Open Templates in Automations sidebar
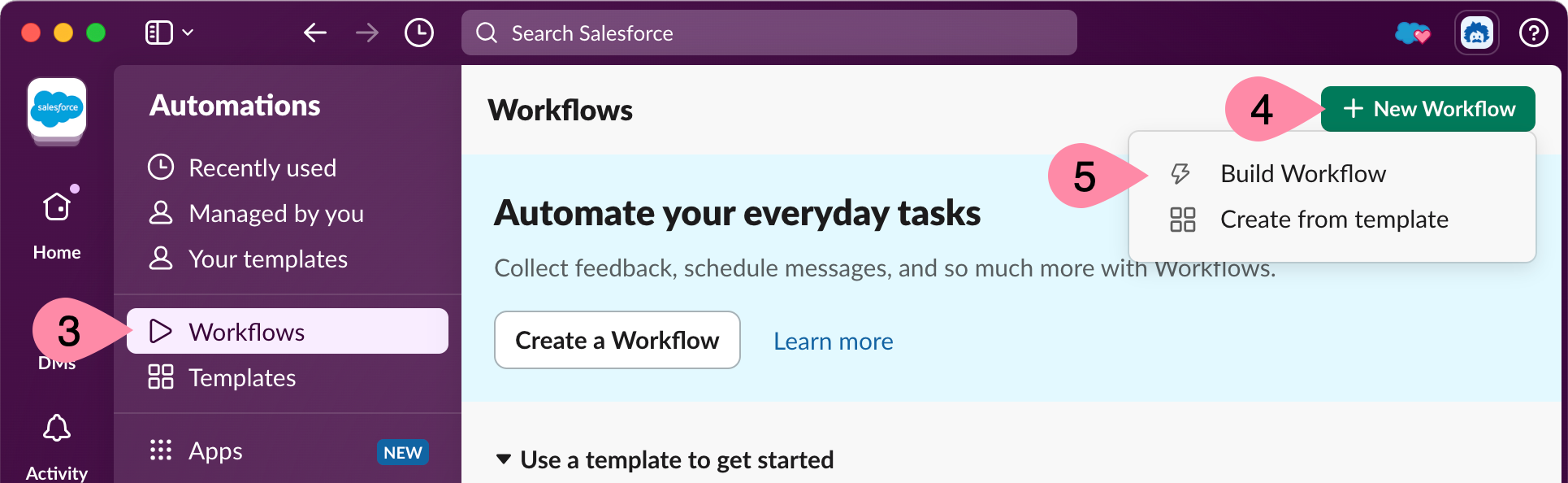 [x=242, y=378]
